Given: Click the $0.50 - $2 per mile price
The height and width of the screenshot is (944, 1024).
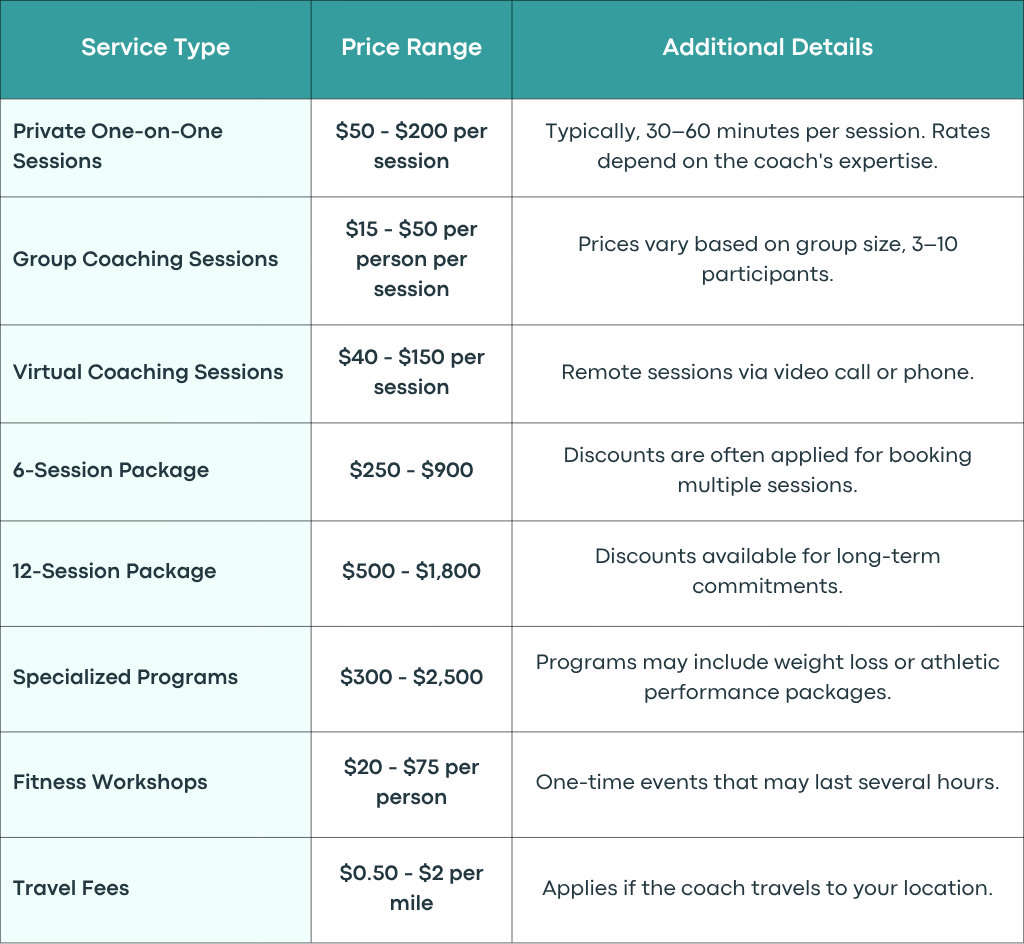Looking at the screenshot, I should coord(411,888).
